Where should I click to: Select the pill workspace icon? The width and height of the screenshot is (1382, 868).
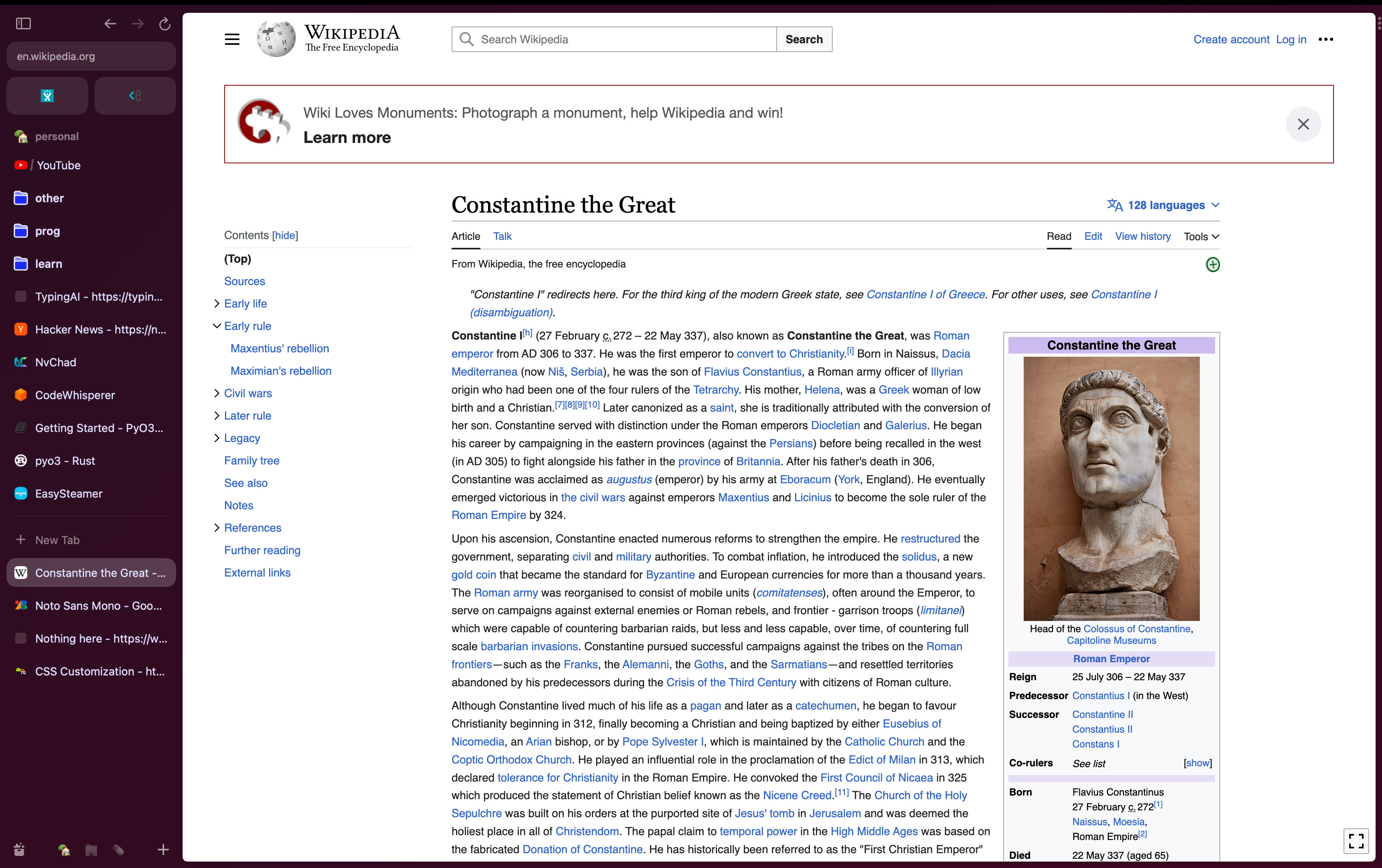119,850
